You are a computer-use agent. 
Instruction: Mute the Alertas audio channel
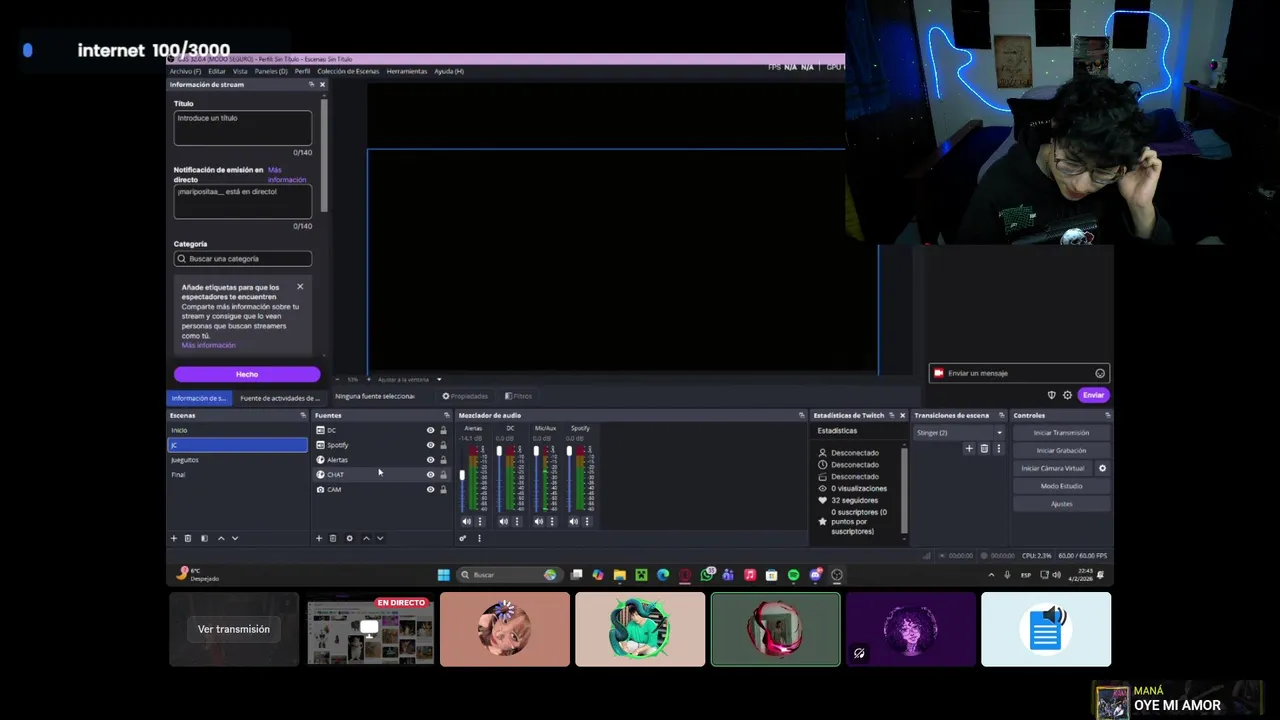[x=466, y=521]
